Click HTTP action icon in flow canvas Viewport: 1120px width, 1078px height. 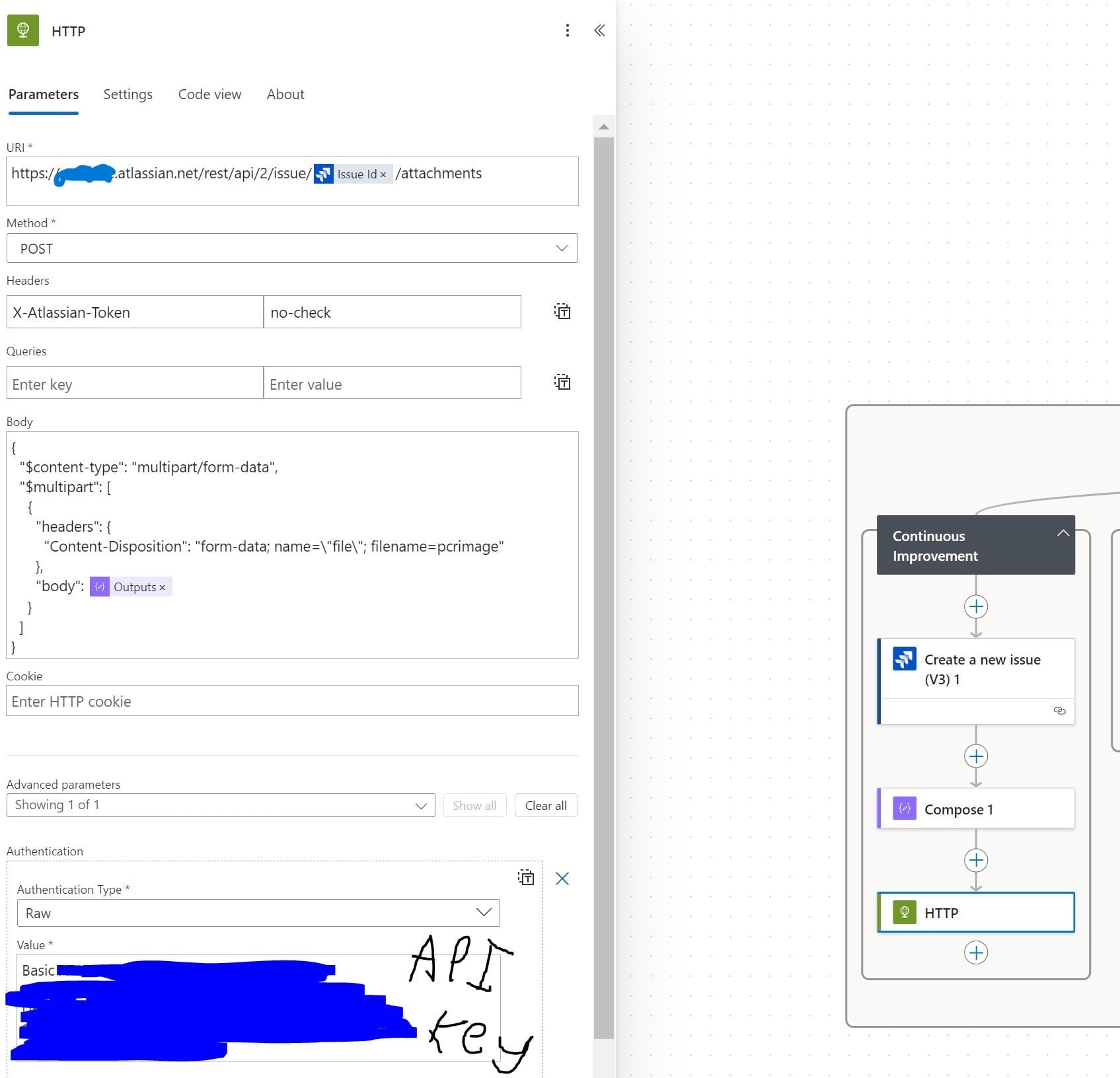coord(905,912)
